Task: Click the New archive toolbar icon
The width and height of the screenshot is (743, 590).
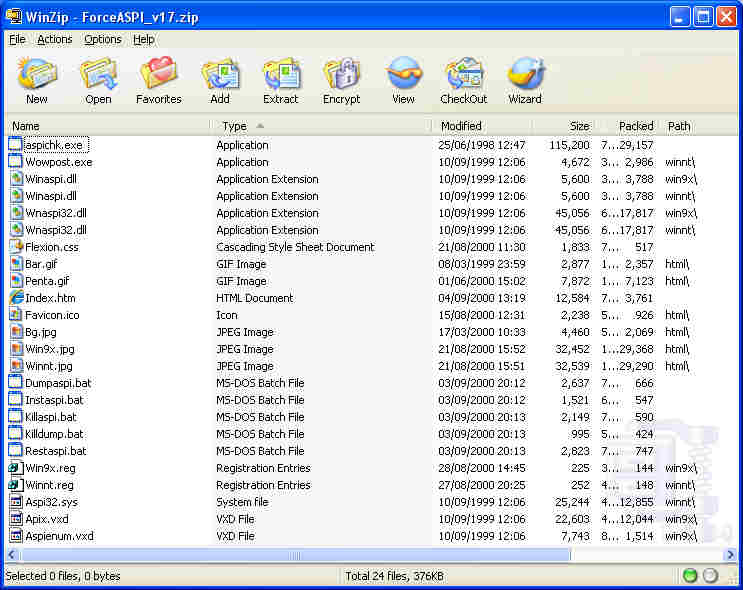Action: pyautogui.click(x=36, y=73)
